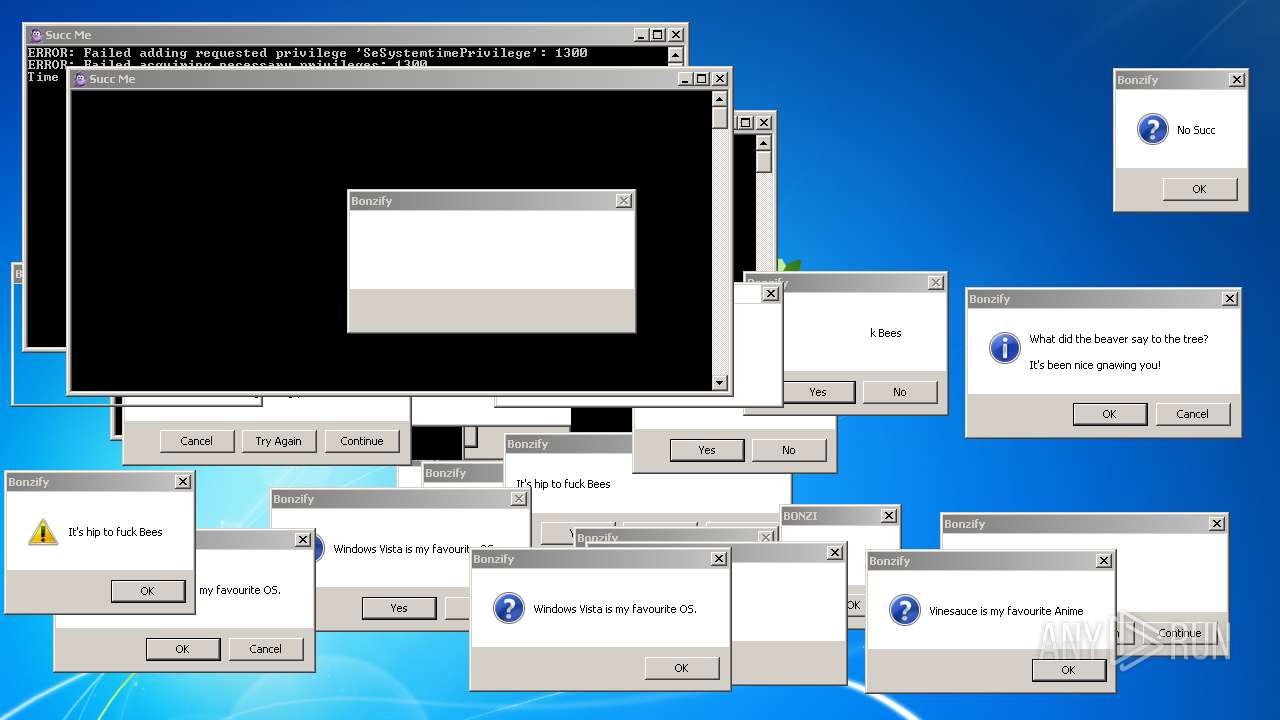
Task: Click the question mark icon in No Succ dialog
Action: [x=1152, y=129]
